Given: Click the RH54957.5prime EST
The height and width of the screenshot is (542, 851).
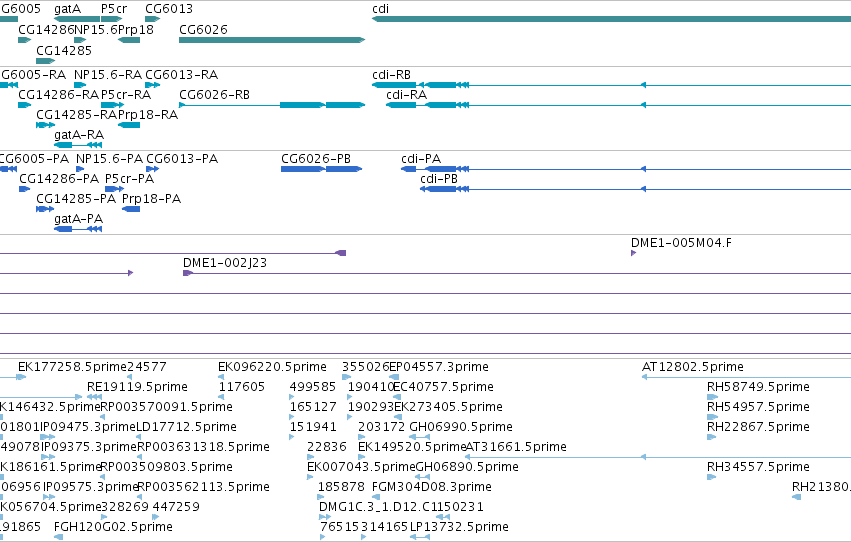Looking at the screenshot, I should coord(712,417).
